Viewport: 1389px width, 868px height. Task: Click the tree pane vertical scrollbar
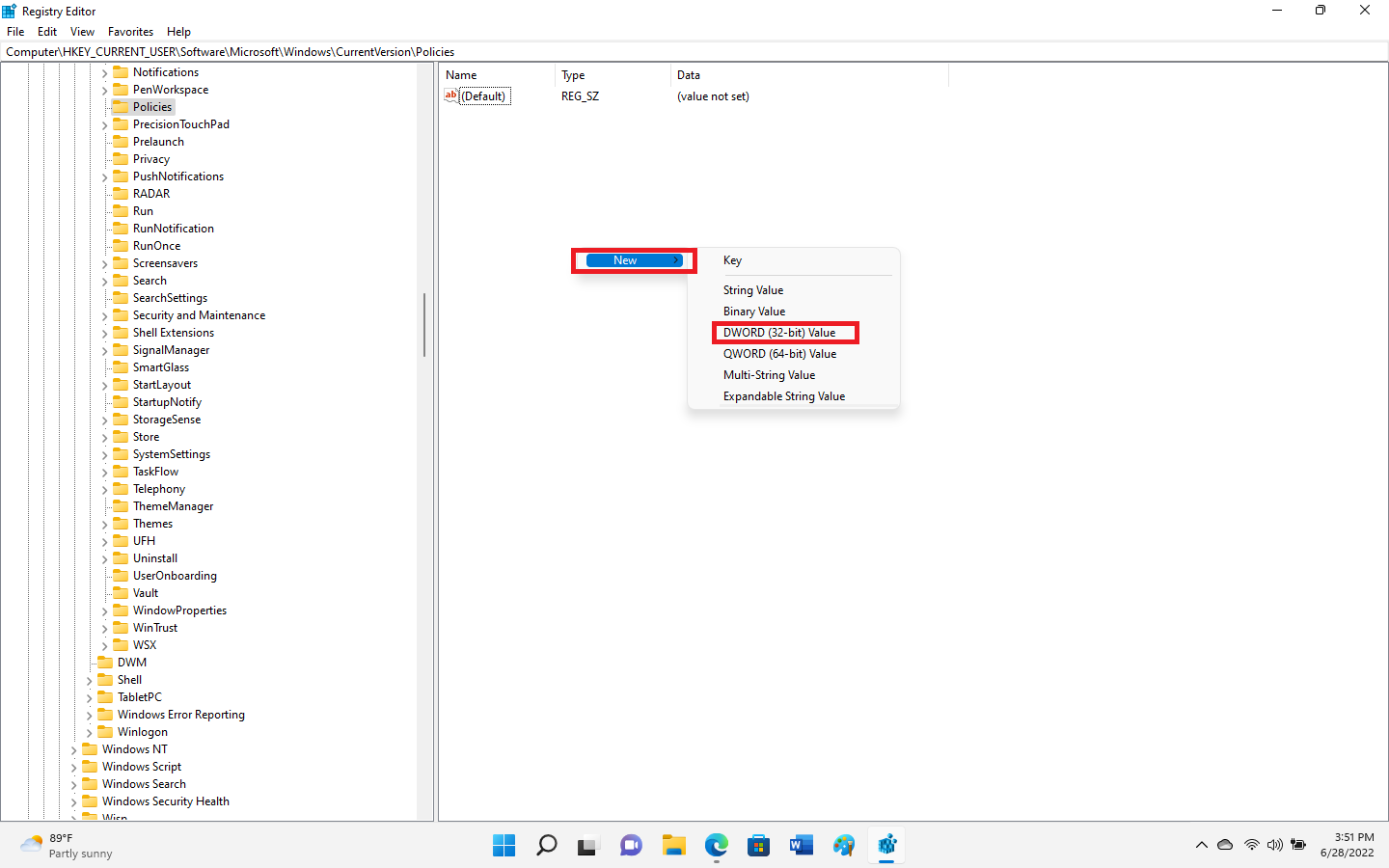coord(424,325)
